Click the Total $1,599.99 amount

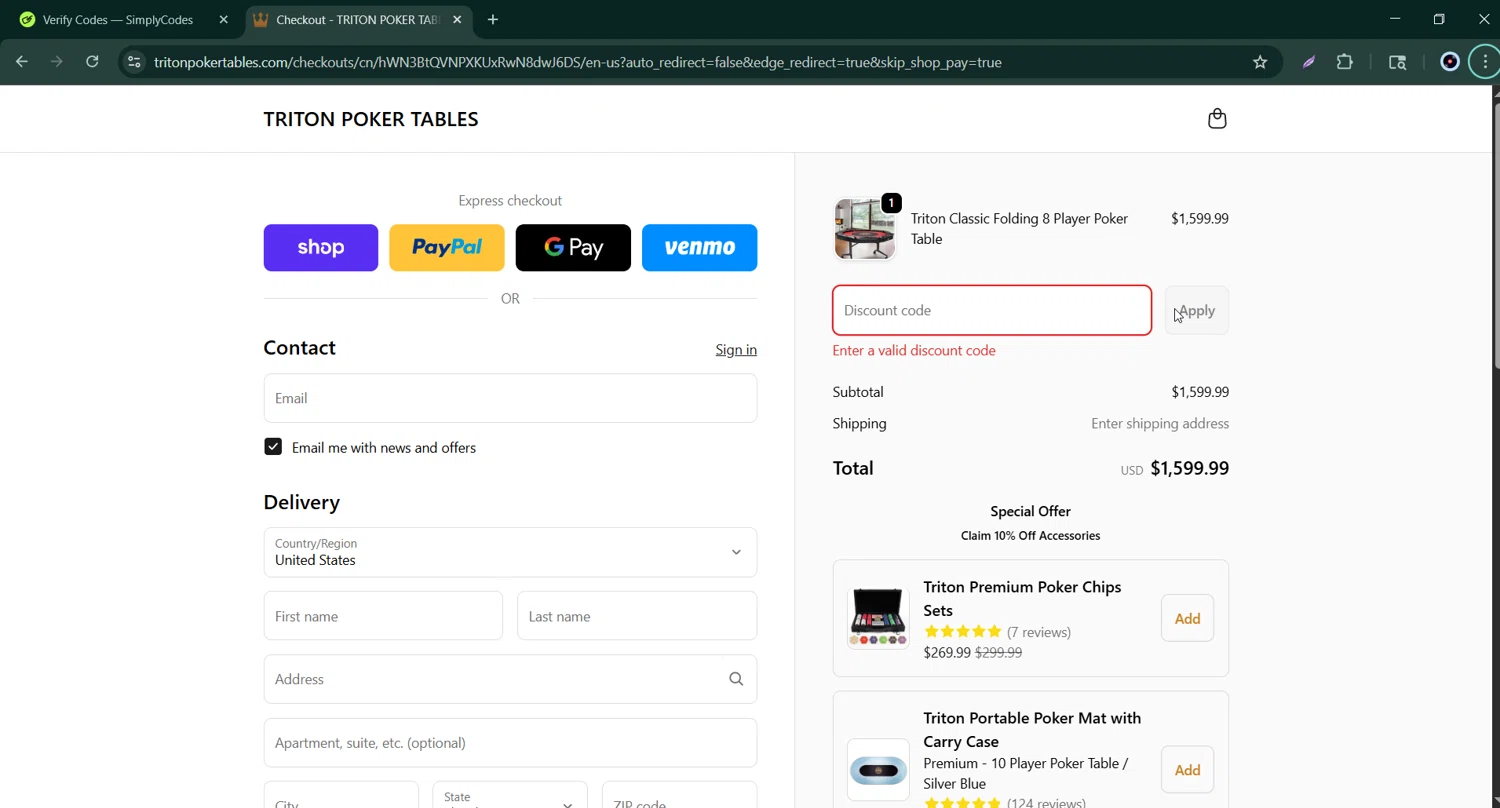click(1190, 468)
